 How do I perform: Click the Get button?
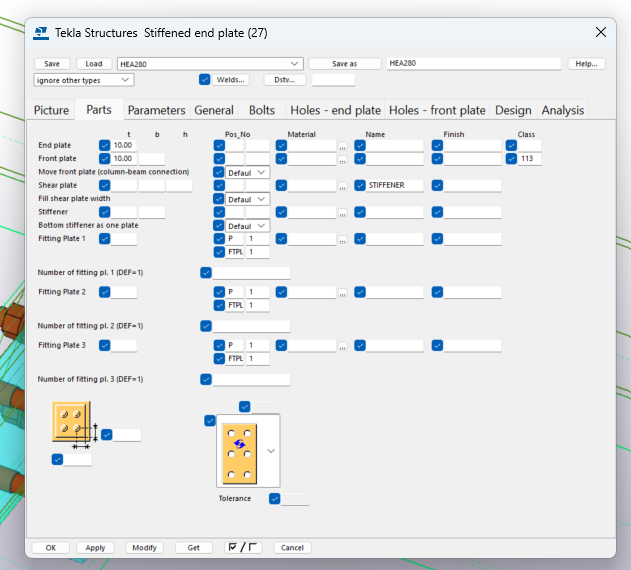(x=194, y=547)
